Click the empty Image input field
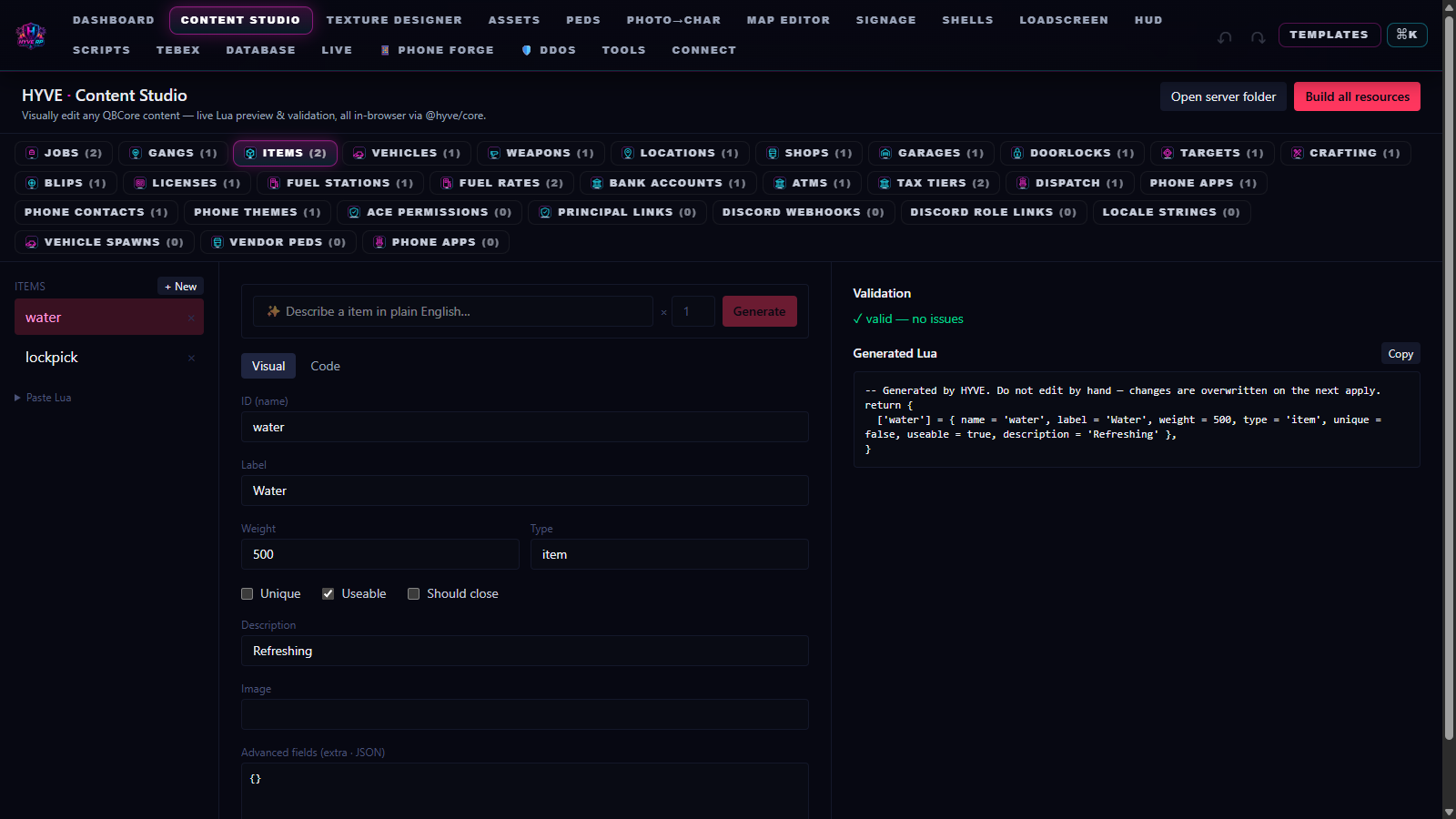The height and width of the screenshot is (819, 1456). [x=525, y=714]
